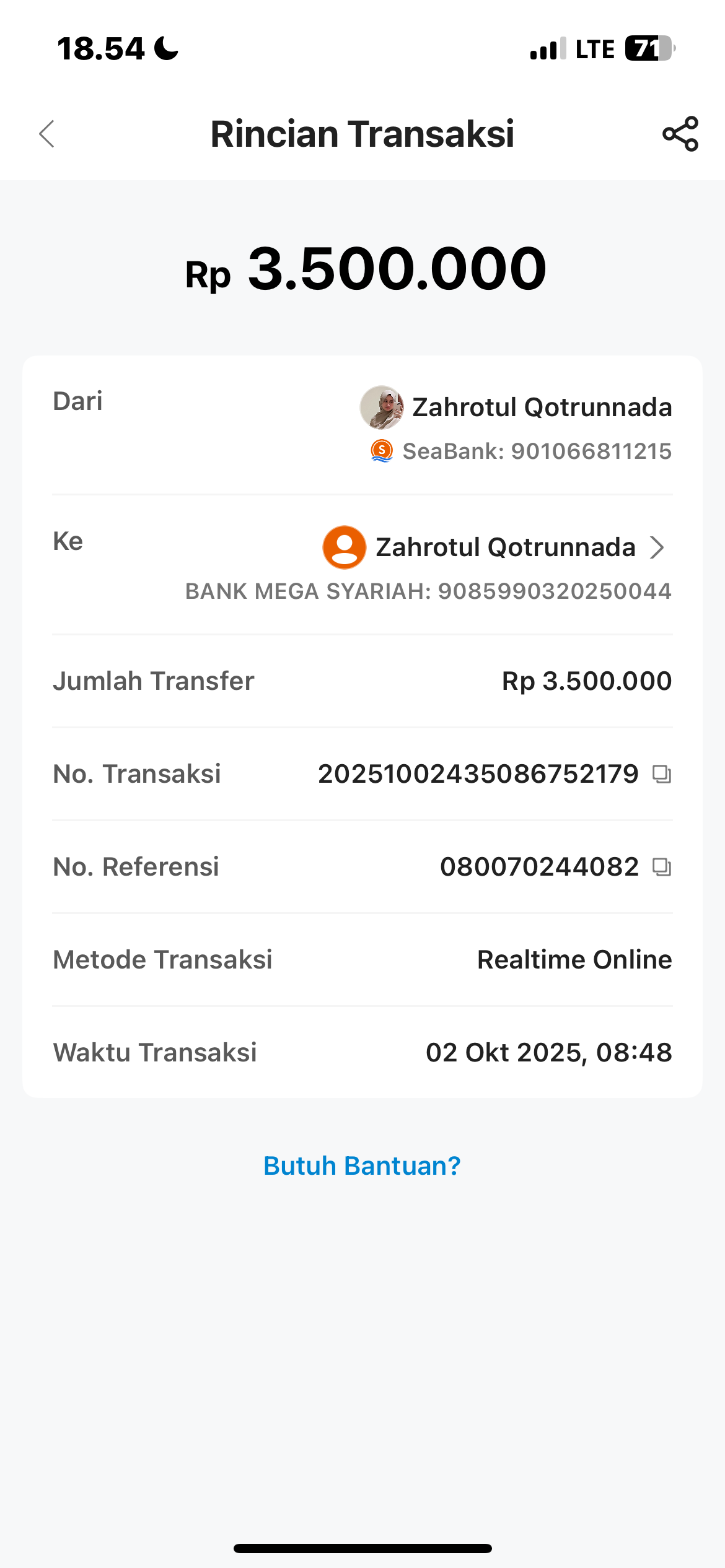This screenshot has width=725, height=1568.
Task: Tap the signal strength bars
Action: click(548, 48)
